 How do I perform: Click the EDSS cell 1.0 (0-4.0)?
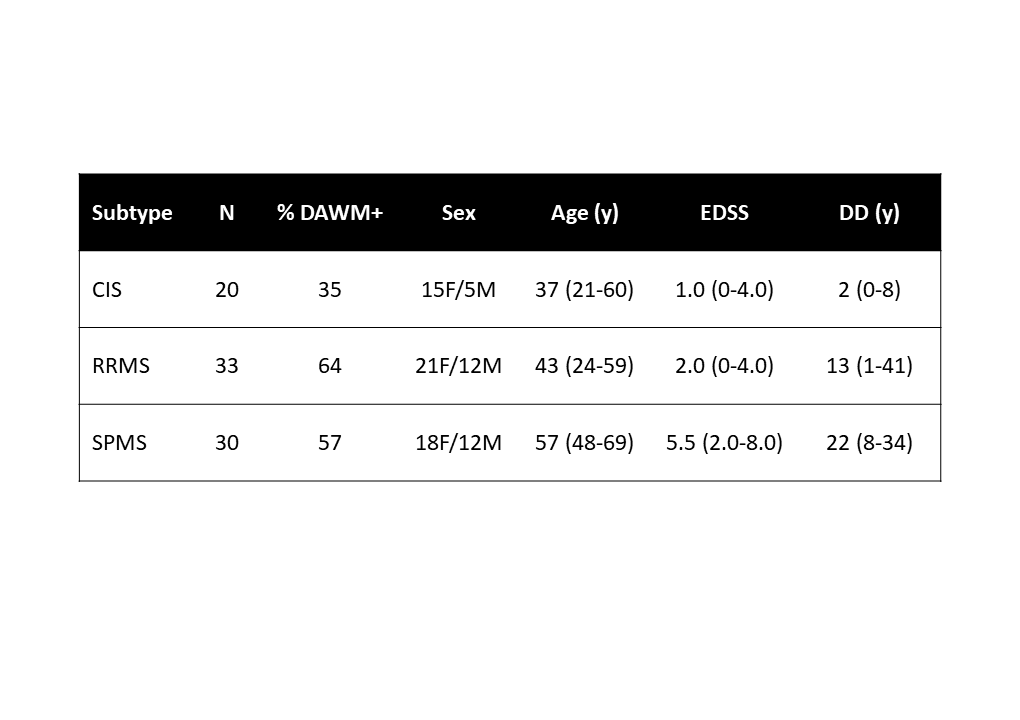click(x=725, y=290)
